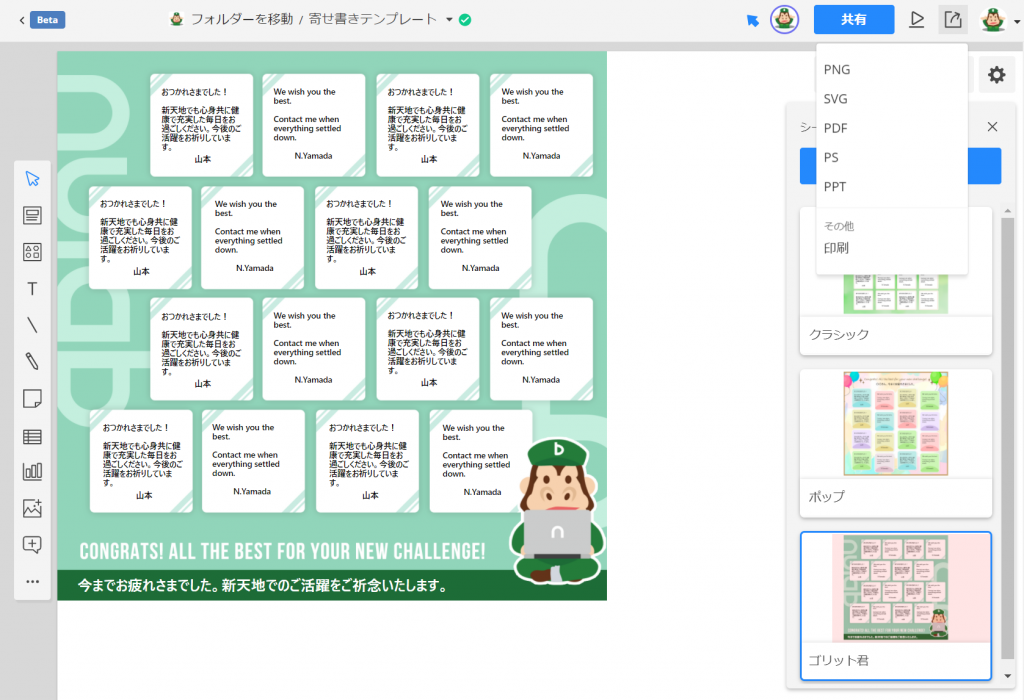Add a sticky note element
This screenshot has height=700, width=1024.
coord(32,399)
